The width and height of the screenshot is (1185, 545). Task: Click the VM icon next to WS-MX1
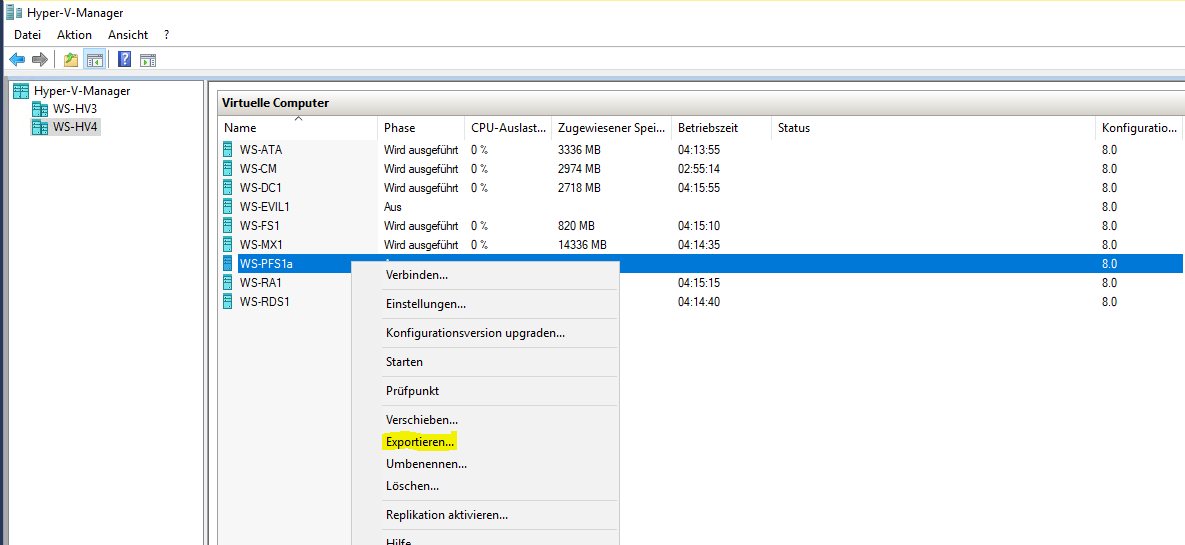tap(228, 244)
